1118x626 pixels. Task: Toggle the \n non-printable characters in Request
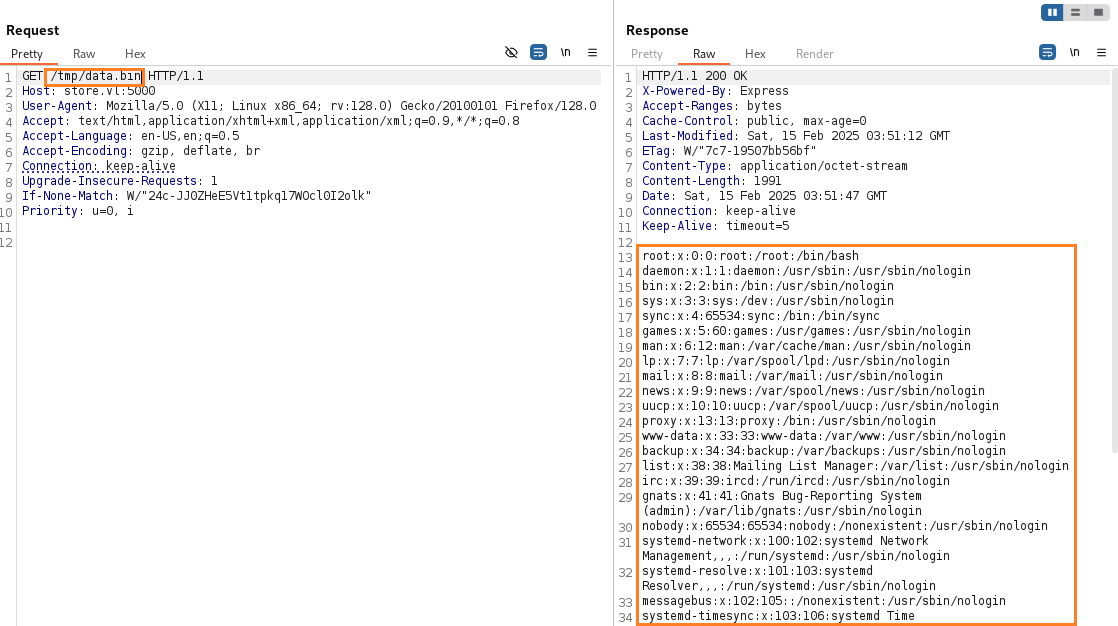565,52
